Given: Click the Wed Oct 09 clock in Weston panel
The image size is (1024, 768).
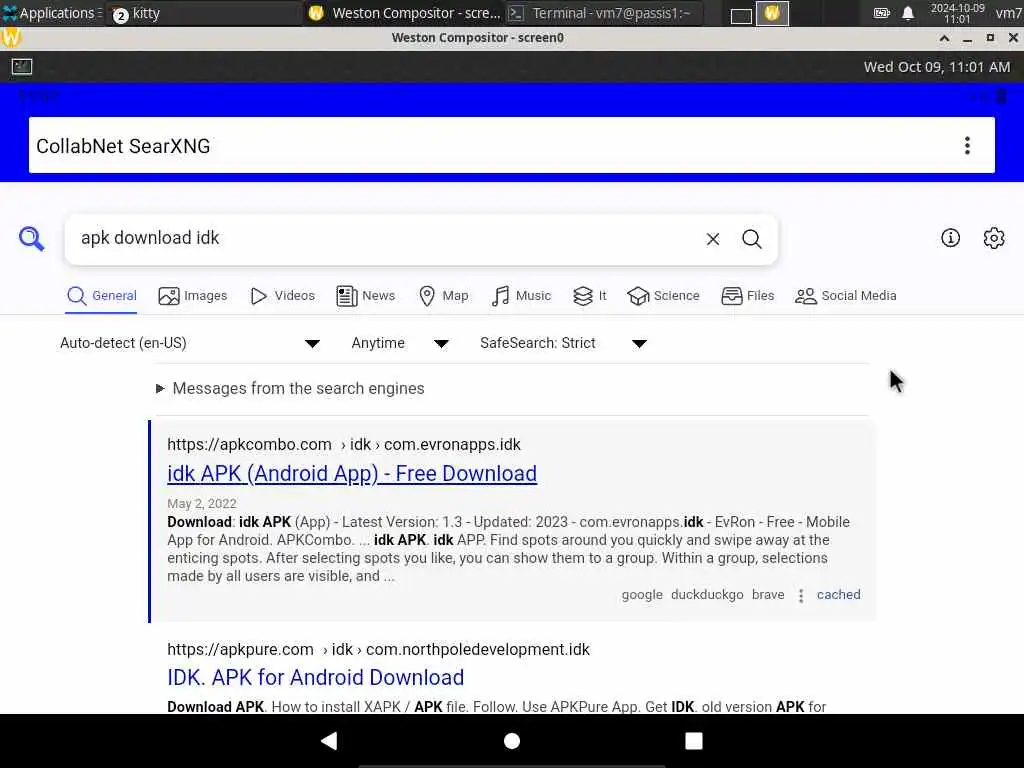Looking at the screenshot, I should point(936,67).
